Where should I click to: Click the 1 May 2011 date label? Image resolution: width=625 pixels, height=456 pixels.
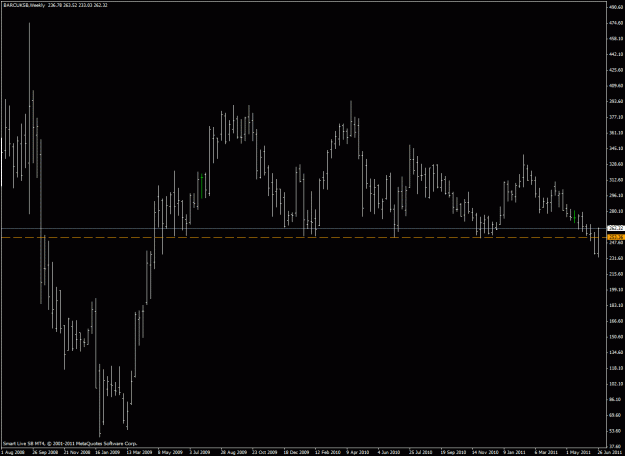pos(578,453)
